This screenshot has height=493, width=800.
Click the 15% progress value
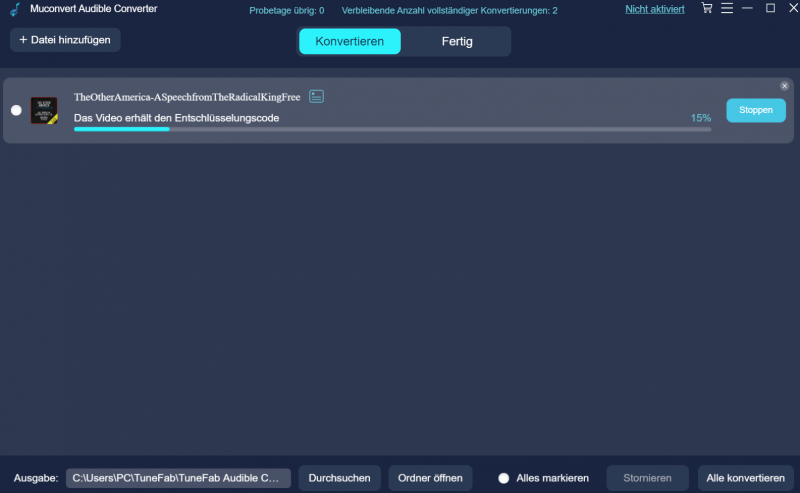pyautogui.click(x=701, y=118)
